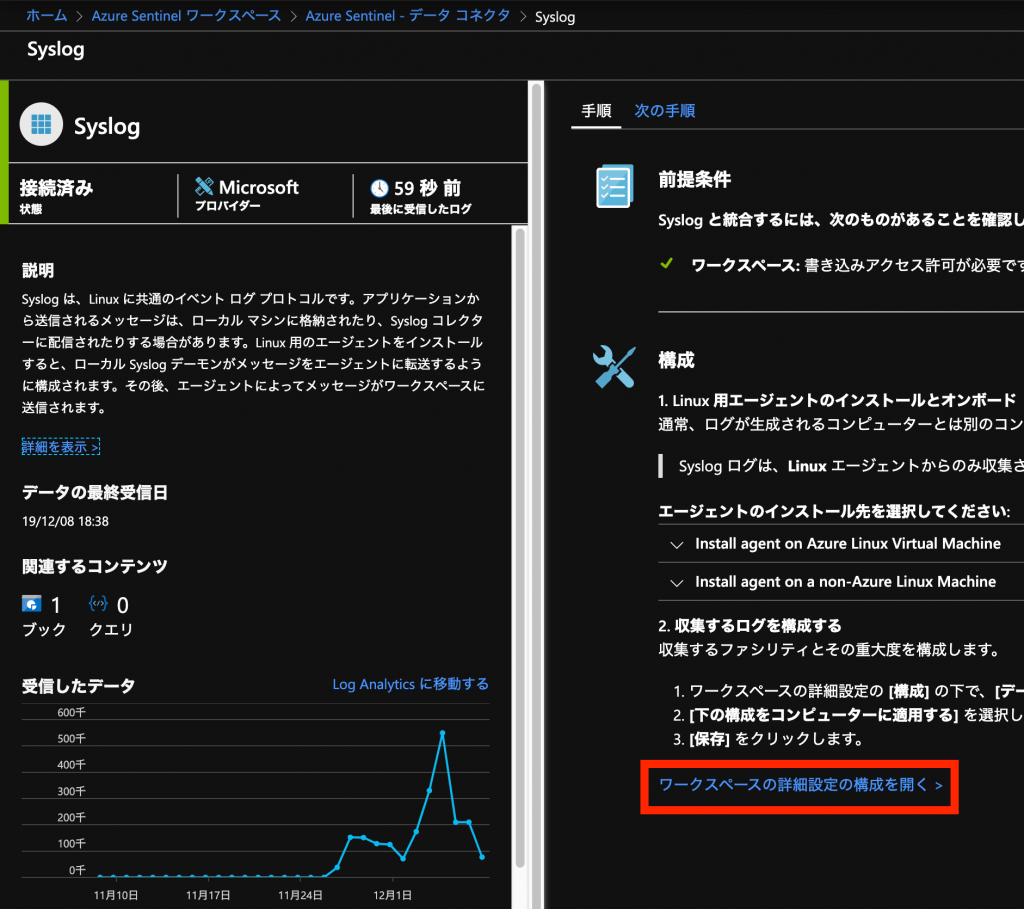Click the クエリ count number 0
1024x909 pixels.
pyautogui.click(x=123, y=605)
